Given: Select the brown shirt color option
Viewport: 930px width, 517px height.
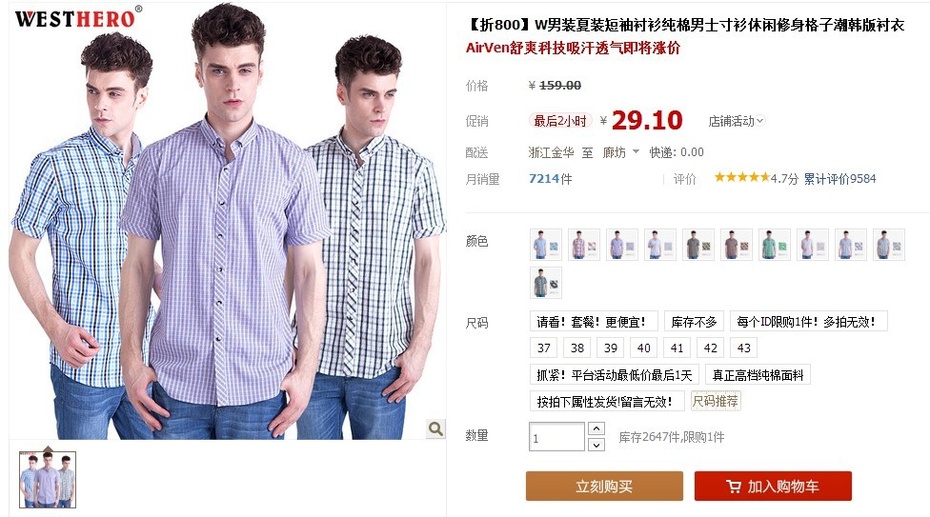Looking at the screenshot, I should pos(736,244).
